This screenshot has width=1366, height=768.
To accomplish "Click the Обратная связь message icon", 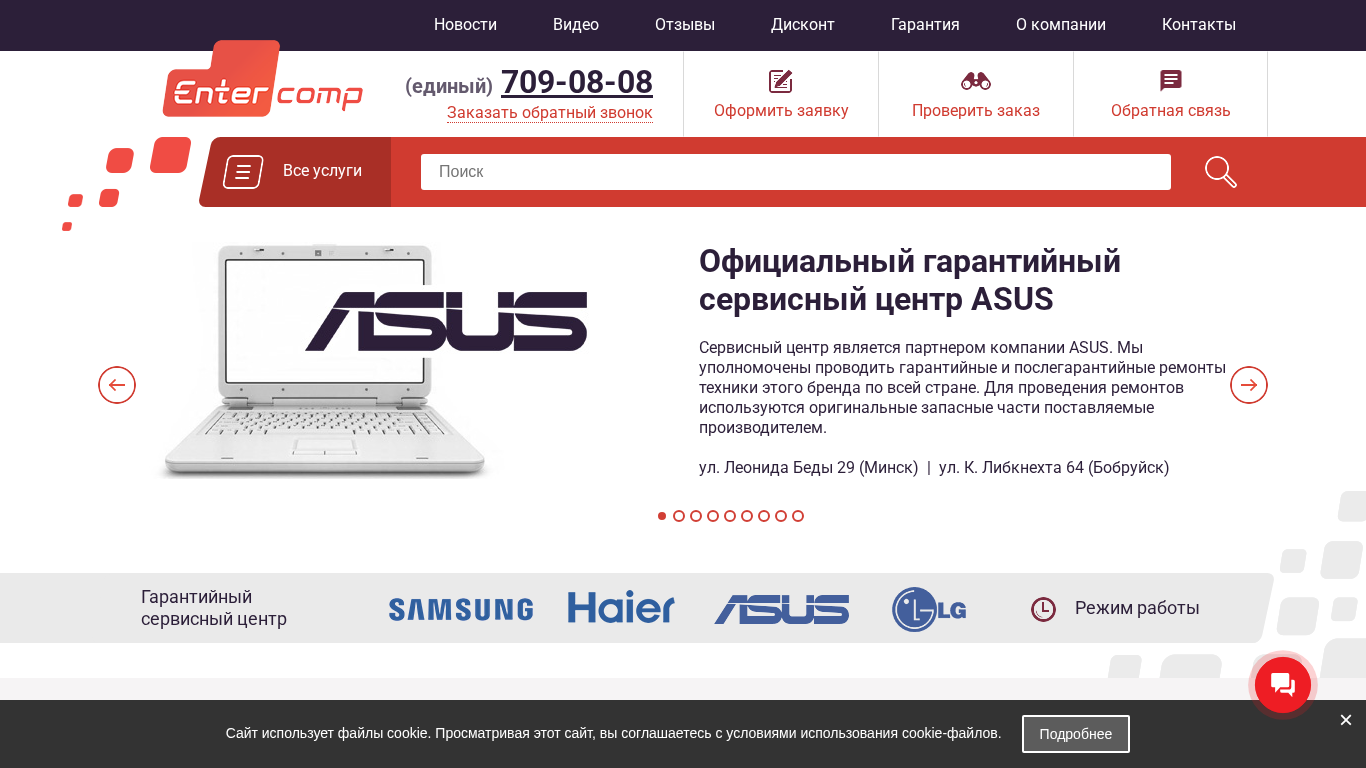I will 1171,81.
